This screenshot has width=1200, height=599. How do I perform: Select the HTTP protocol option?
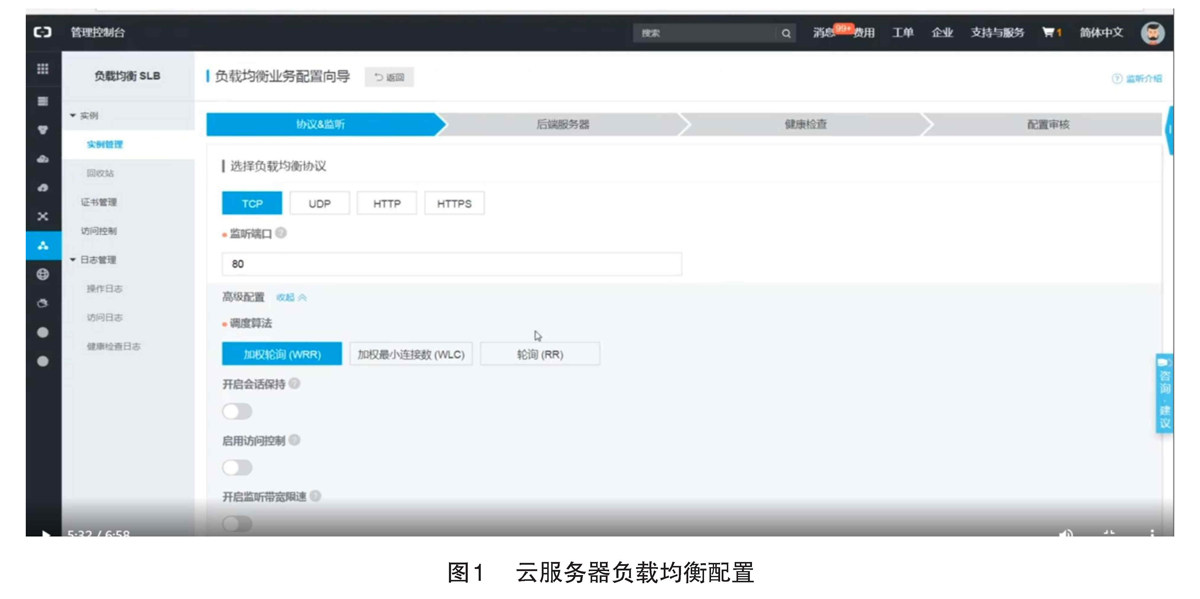(387, 203)
